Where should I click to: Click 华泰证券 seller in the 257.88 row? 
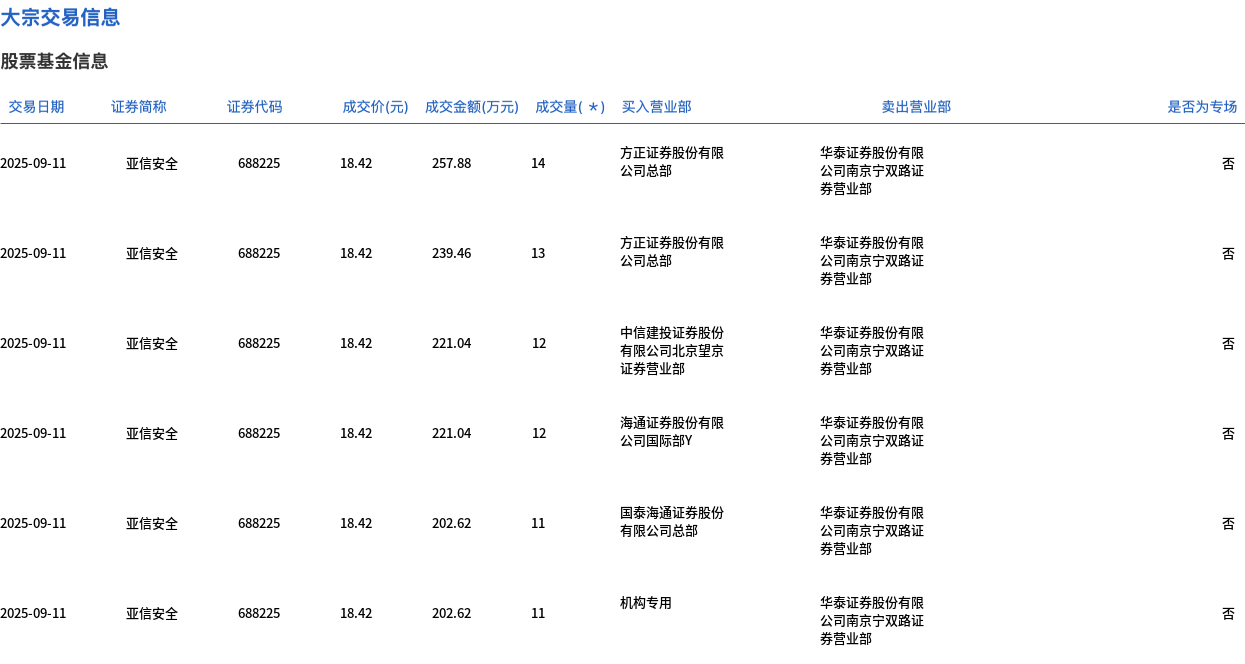click(872, 171)
